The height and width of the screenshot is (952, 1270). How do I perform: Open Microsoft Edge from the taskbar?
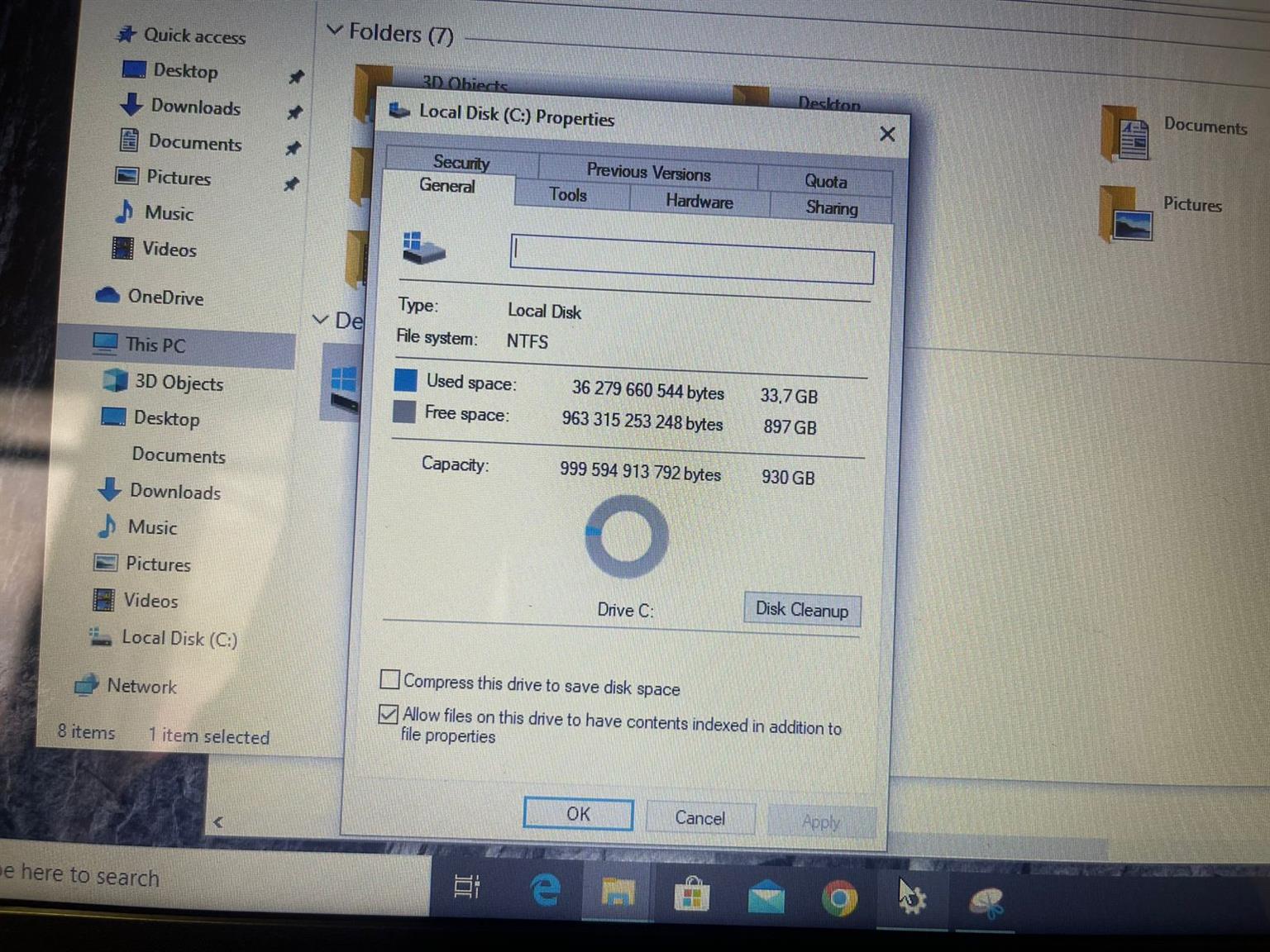click(545, 890)
